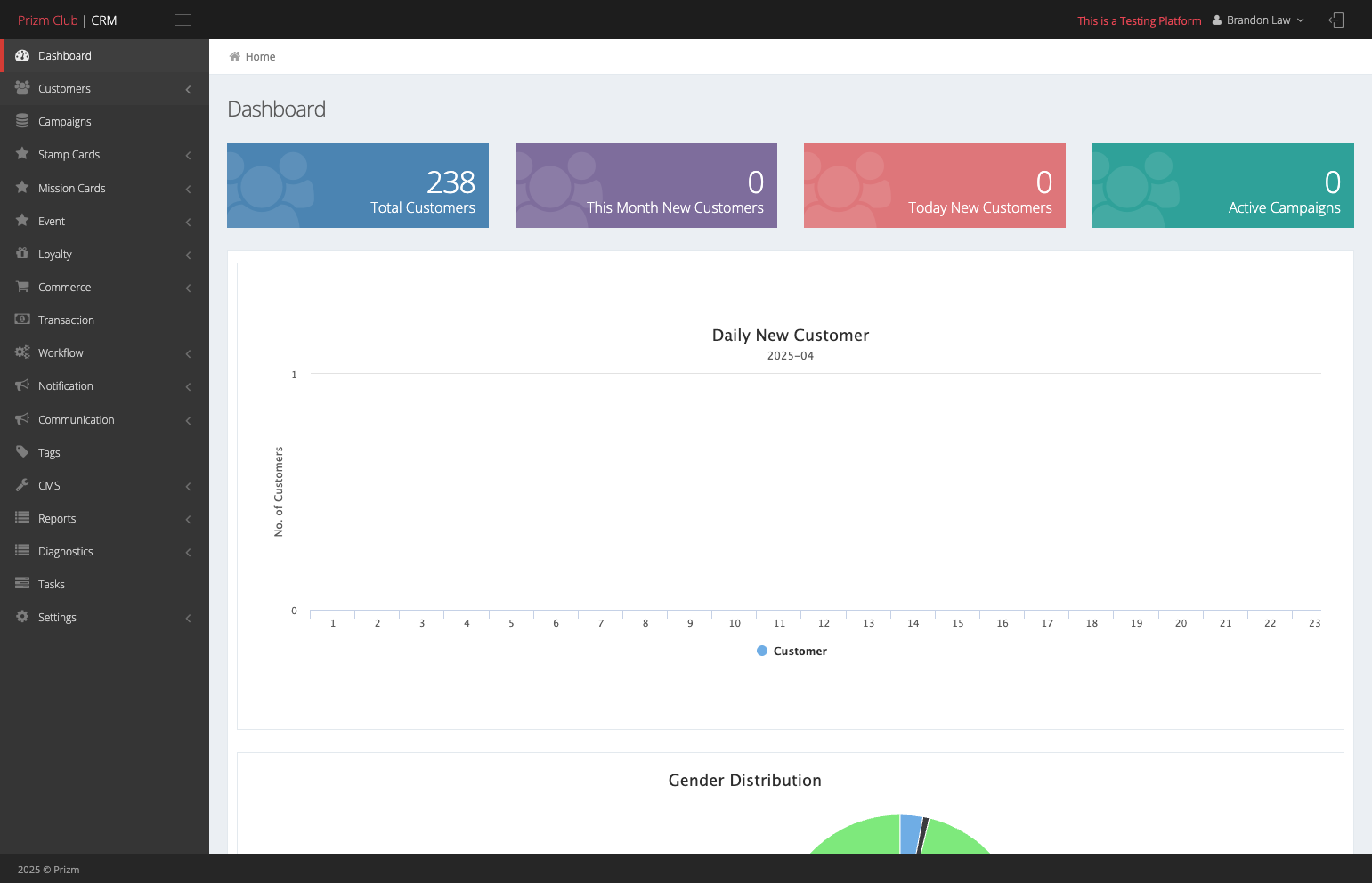Expand the Customers submenu chevron
The height and width of the screenshot is (883, 1372).
188,89
